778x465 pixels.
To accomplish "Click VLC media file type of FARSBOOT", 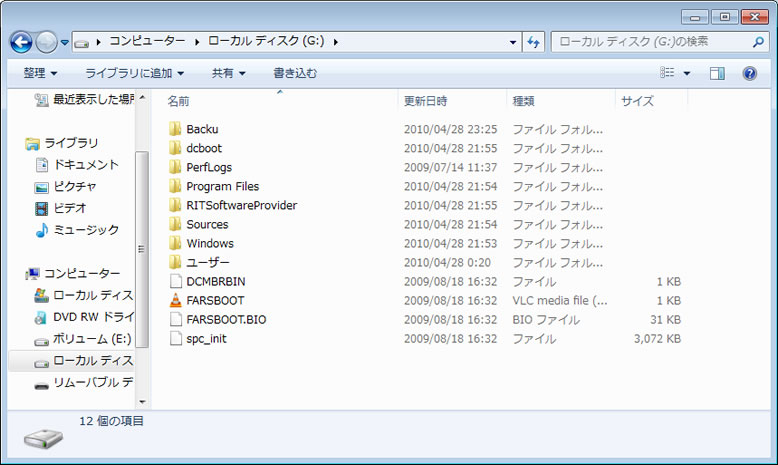I will pos(560,300).
